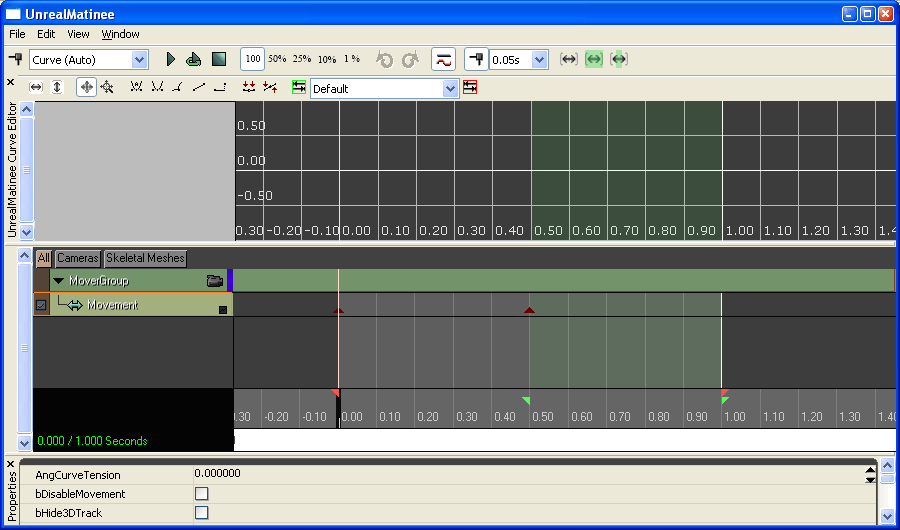
Task: Set playback speed to 1%
Action: (x=352, y=59)
